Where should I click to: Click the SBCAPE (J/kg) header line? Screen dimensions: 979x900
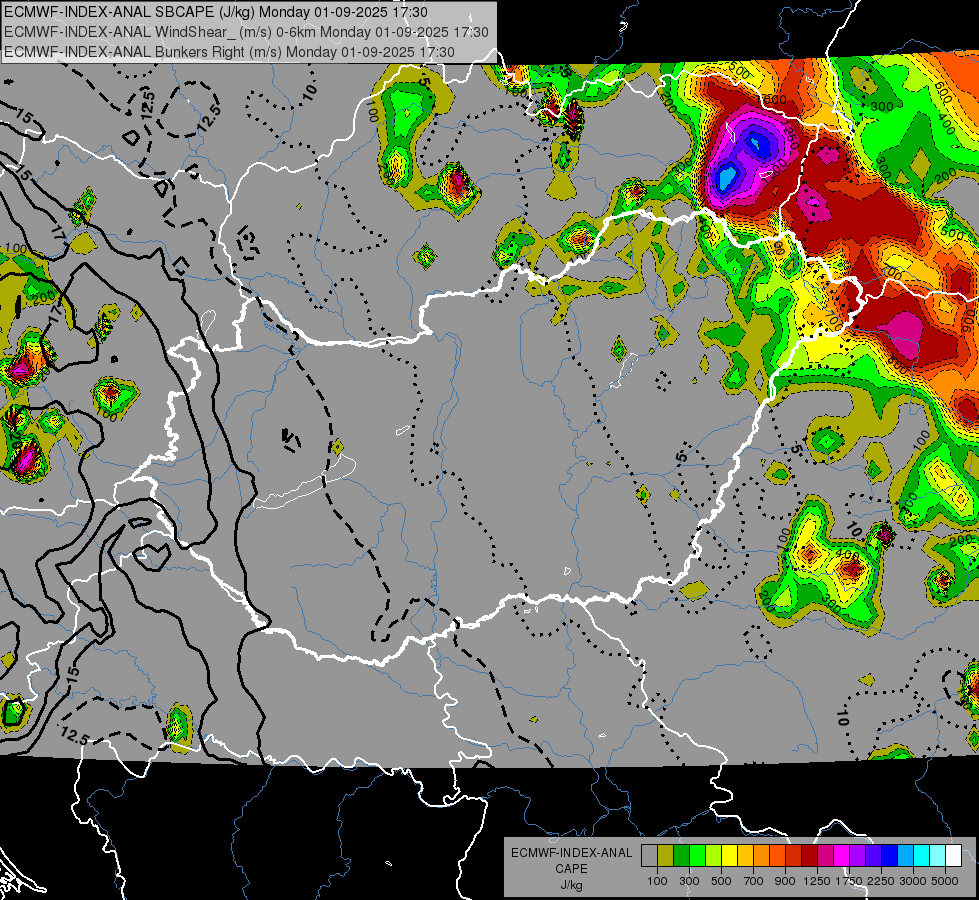coord(216,12)
